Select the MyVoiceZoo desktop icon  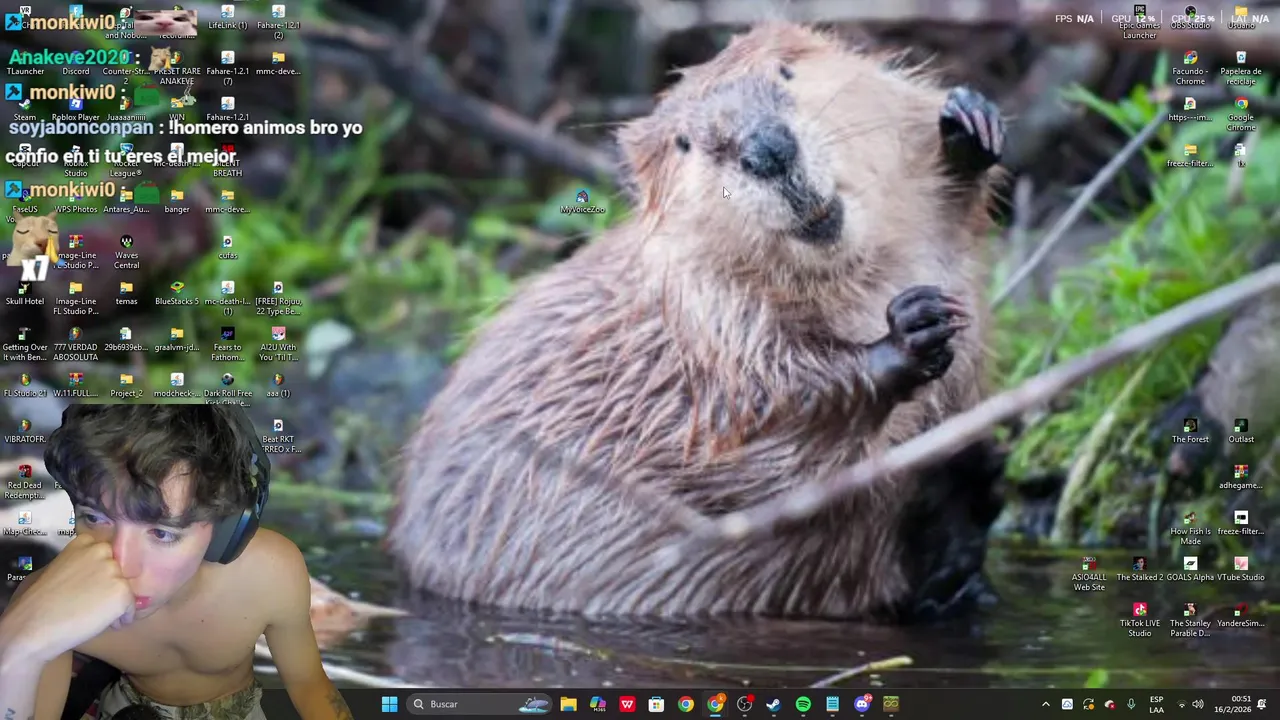(x=582, y=202)
